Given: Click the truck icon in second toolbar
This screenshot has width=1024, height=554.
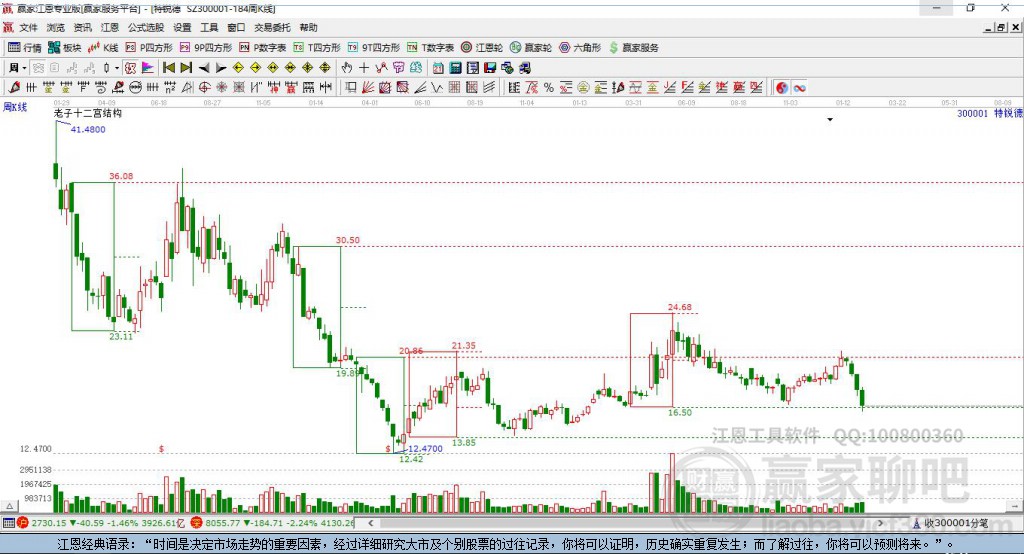Looking at the screenshot, I should pyautogui.click(x=524, y=68).
